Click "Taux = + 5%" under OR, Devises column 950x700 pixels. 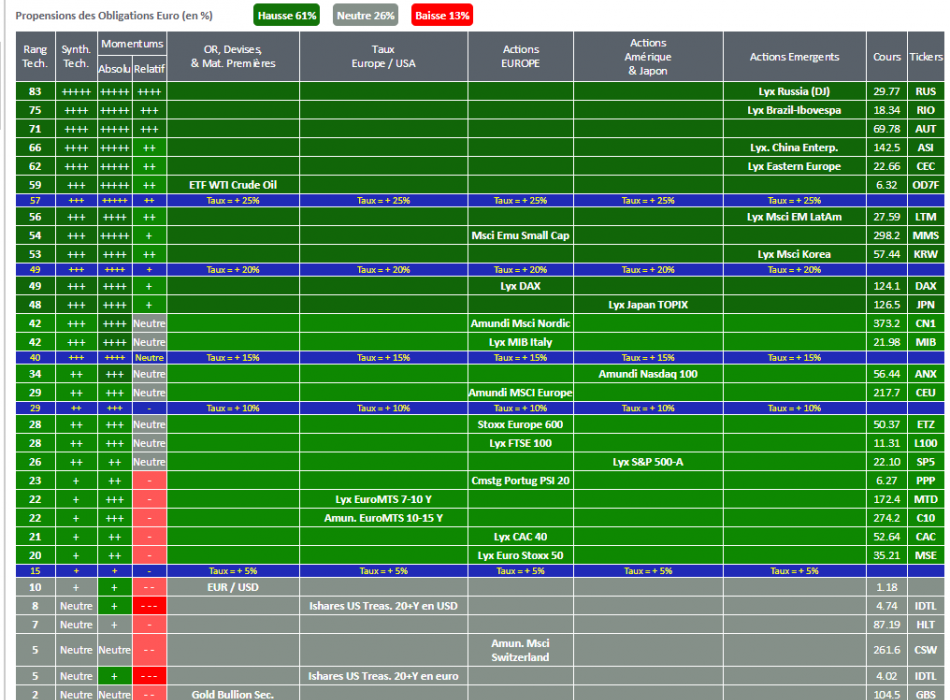[233, 571]
